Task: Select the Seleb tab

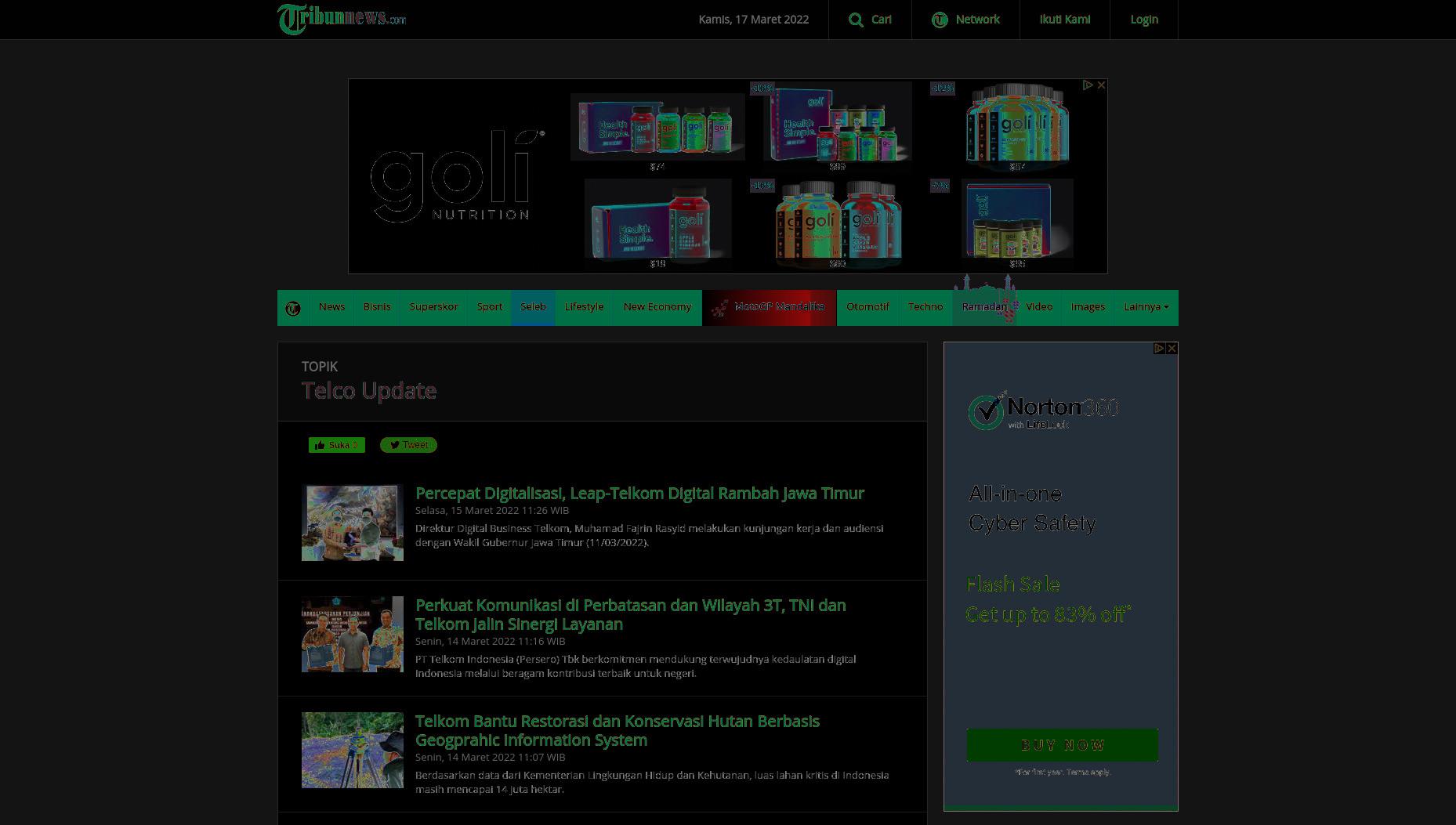Action: (533, 307)
